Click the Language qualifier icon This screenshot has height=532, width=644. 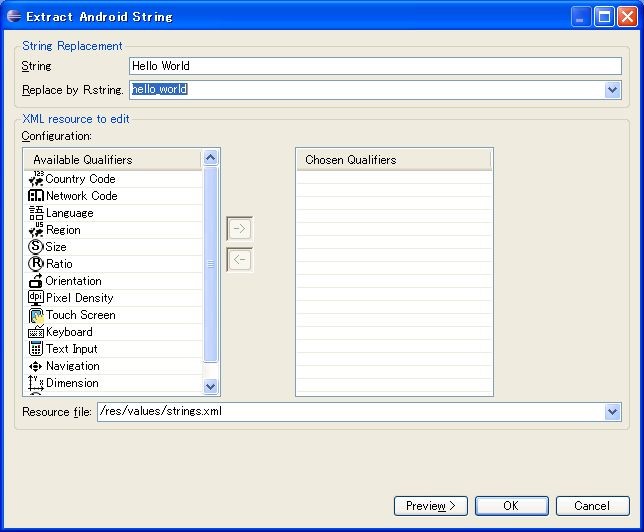tap(36, 213)
